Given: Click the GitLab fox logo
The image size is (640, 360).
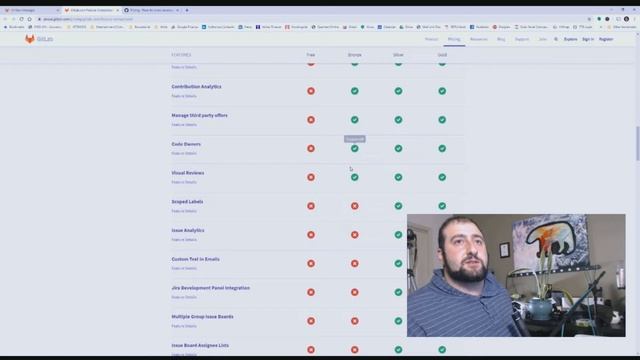Looking at the screenshot, I should click(29, 39).
